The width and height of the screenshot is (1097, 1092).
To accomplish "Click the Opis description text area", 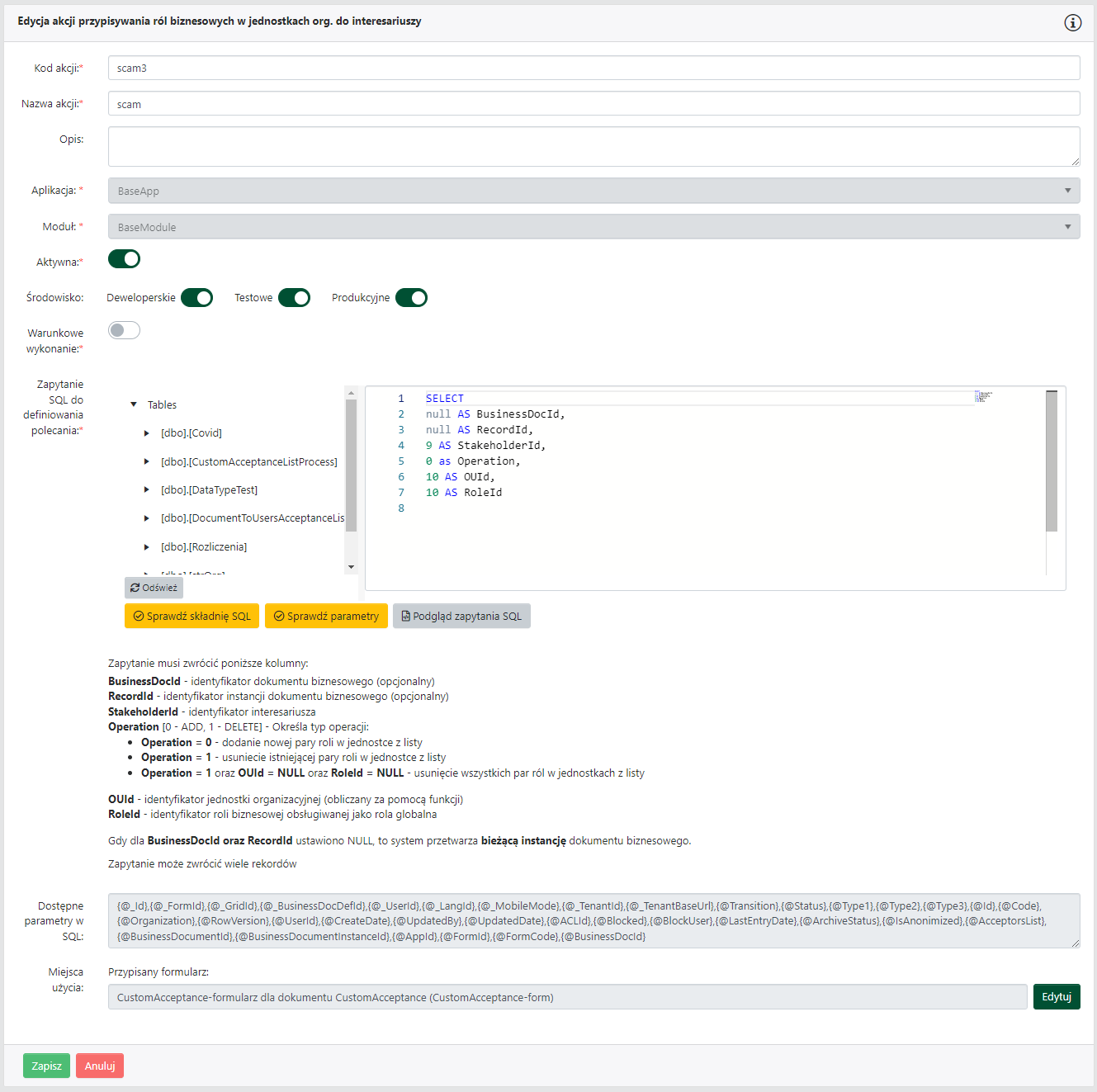I will click(x=593, y=147).
